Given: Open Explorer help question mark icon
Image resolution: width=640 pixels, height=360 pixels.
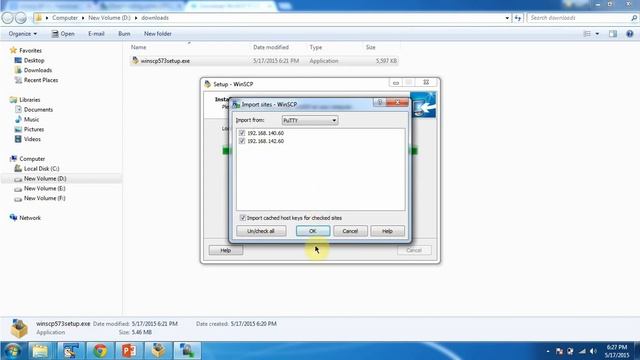Looking at the screenshot, I should tap(630, 34).
